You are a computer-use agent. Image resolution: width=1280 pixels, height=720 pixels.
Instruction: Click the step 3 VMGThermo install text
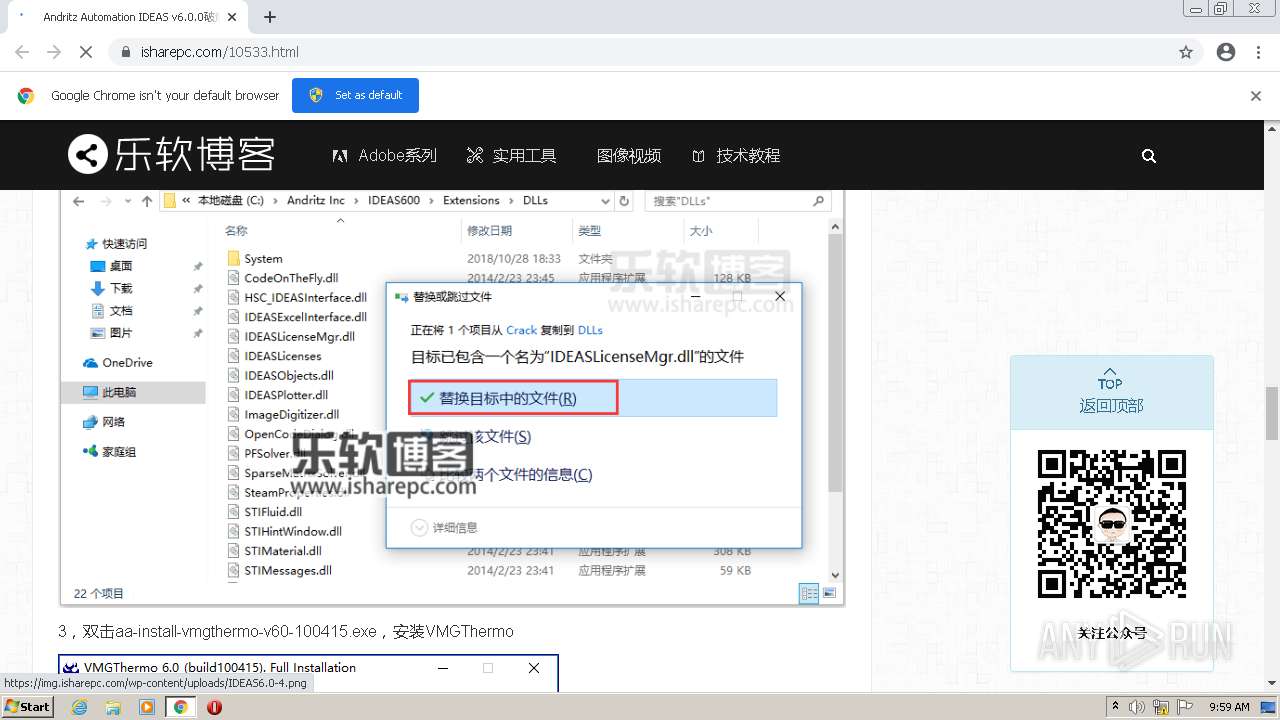pyautogui.click(x=286, y=632)
